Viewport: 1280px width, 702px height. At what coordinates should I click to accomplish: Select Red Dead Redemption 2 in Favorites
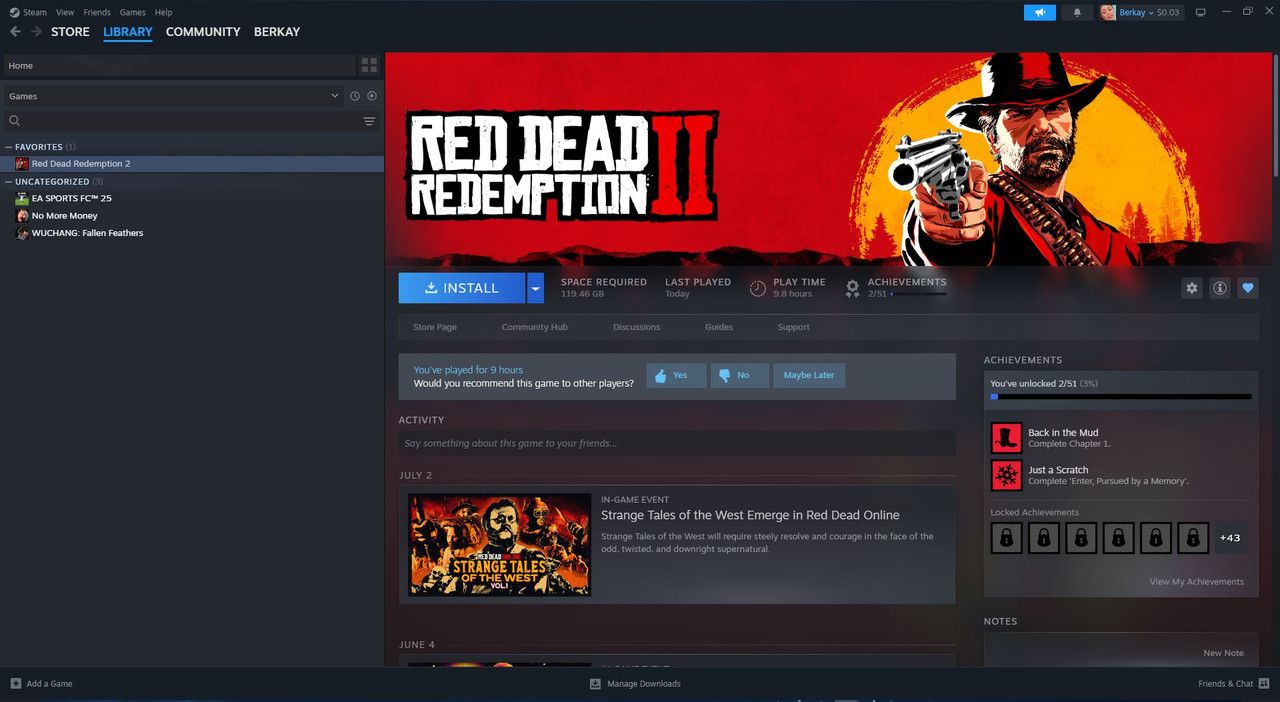192,164
